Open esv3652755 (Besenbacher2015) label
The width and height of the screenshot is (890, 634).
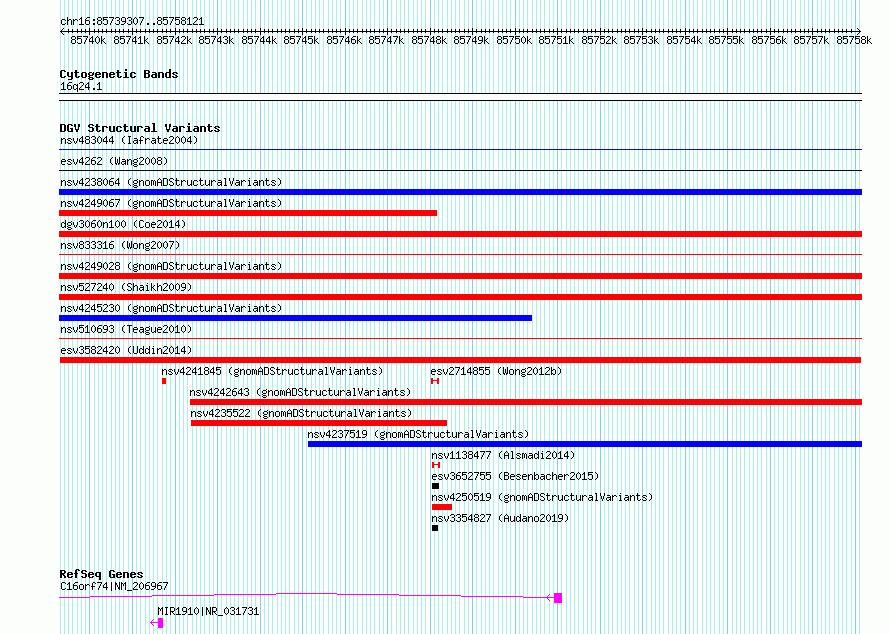point(515,476)
